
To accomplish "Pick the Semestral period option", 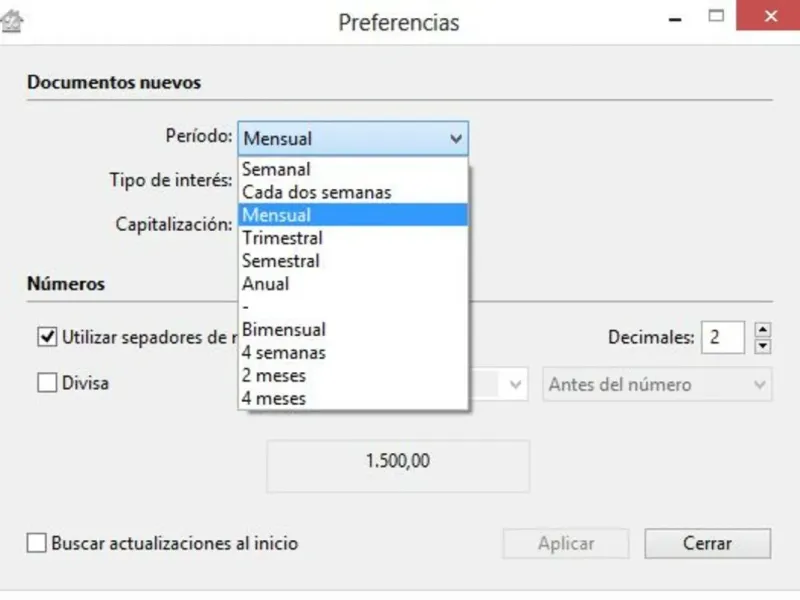I will click(x=281, y=261).
